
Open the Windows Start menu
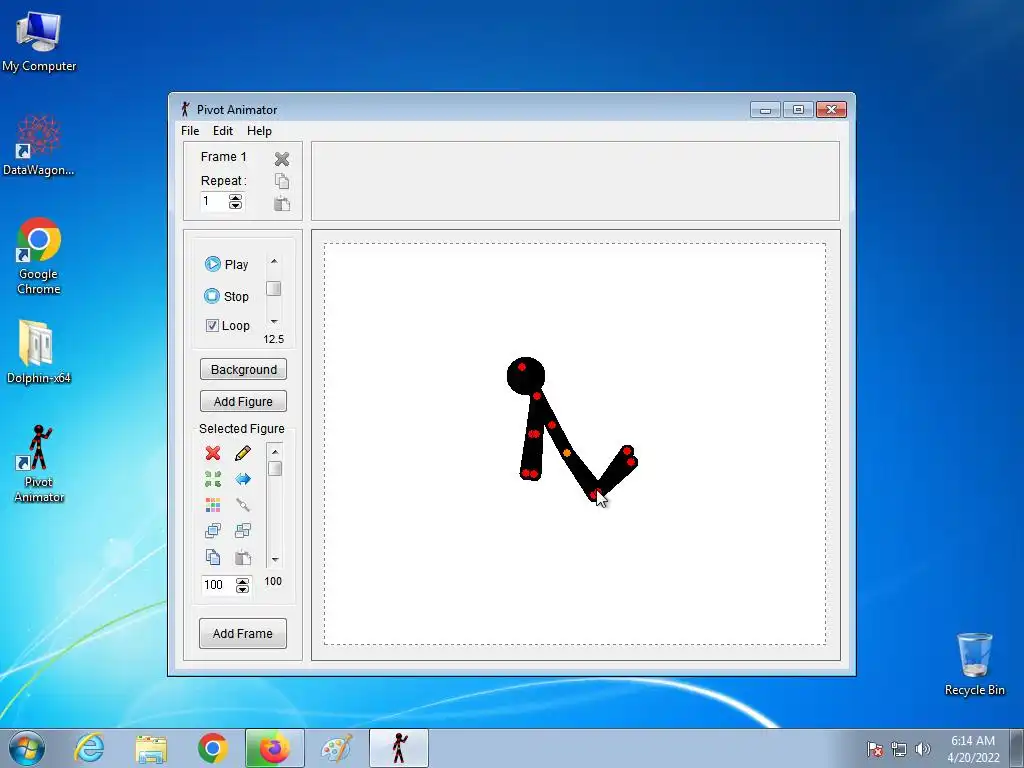click(26, 748)
